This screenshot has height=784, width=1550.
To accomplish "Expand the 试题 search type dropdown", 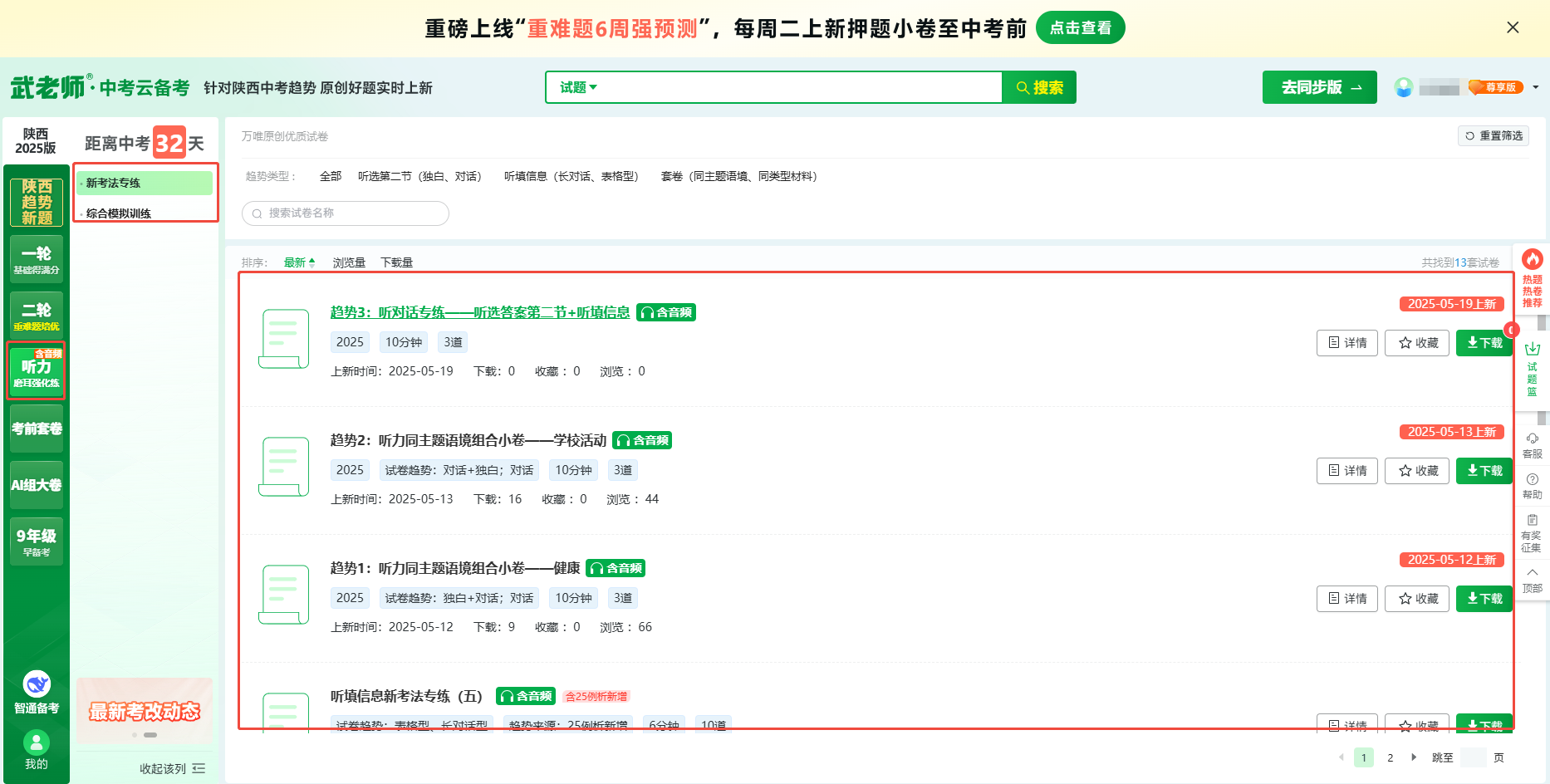I will tap(578, 87).
